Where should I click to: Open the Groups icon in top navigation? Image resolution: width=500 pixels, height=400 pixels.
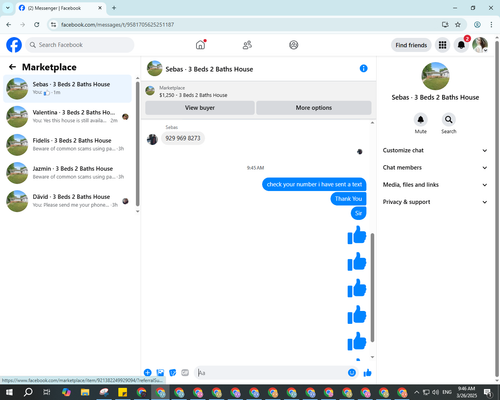pyautogui.click(x=294, y=45)
